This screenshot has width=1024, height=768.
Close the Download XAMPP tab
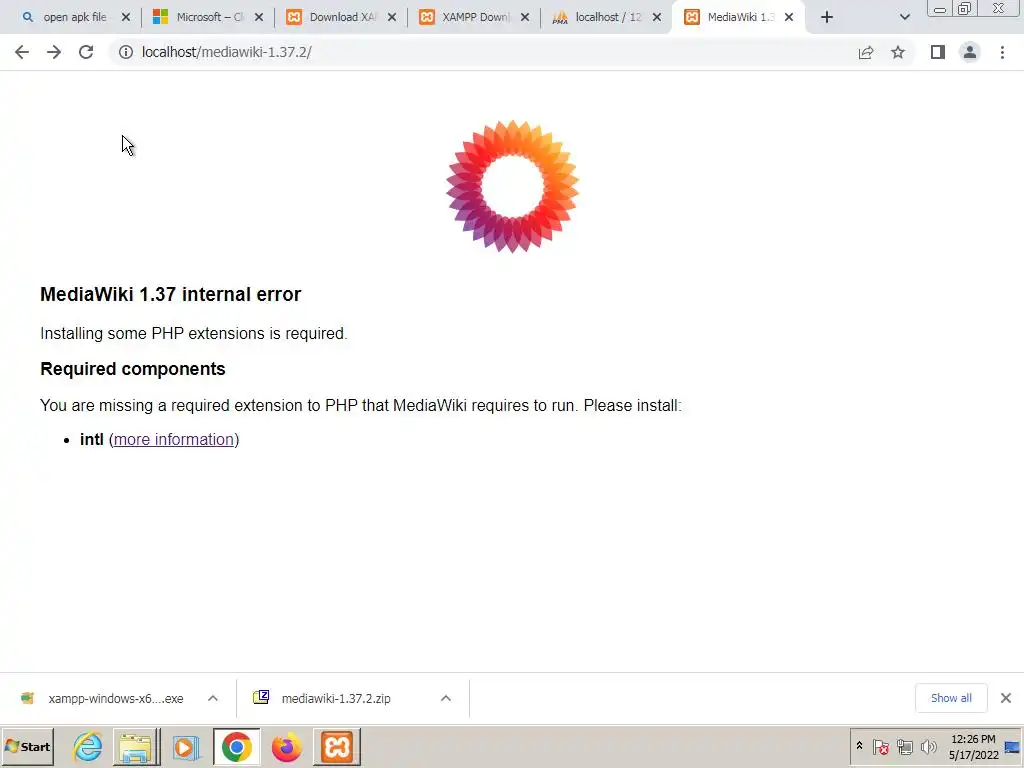coord(392,18)
